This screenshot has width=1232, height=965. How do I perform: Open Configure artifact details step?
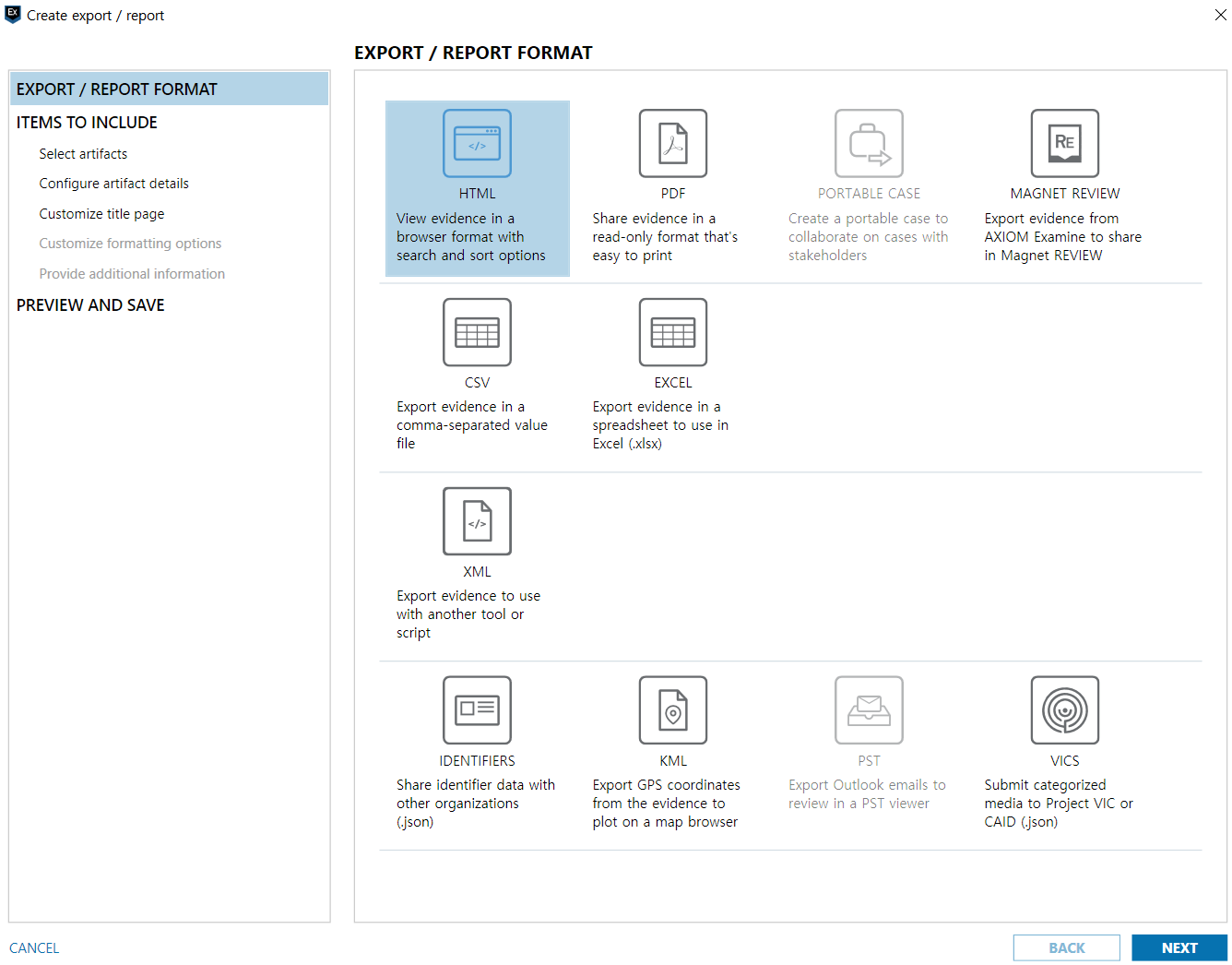[113, 184]
